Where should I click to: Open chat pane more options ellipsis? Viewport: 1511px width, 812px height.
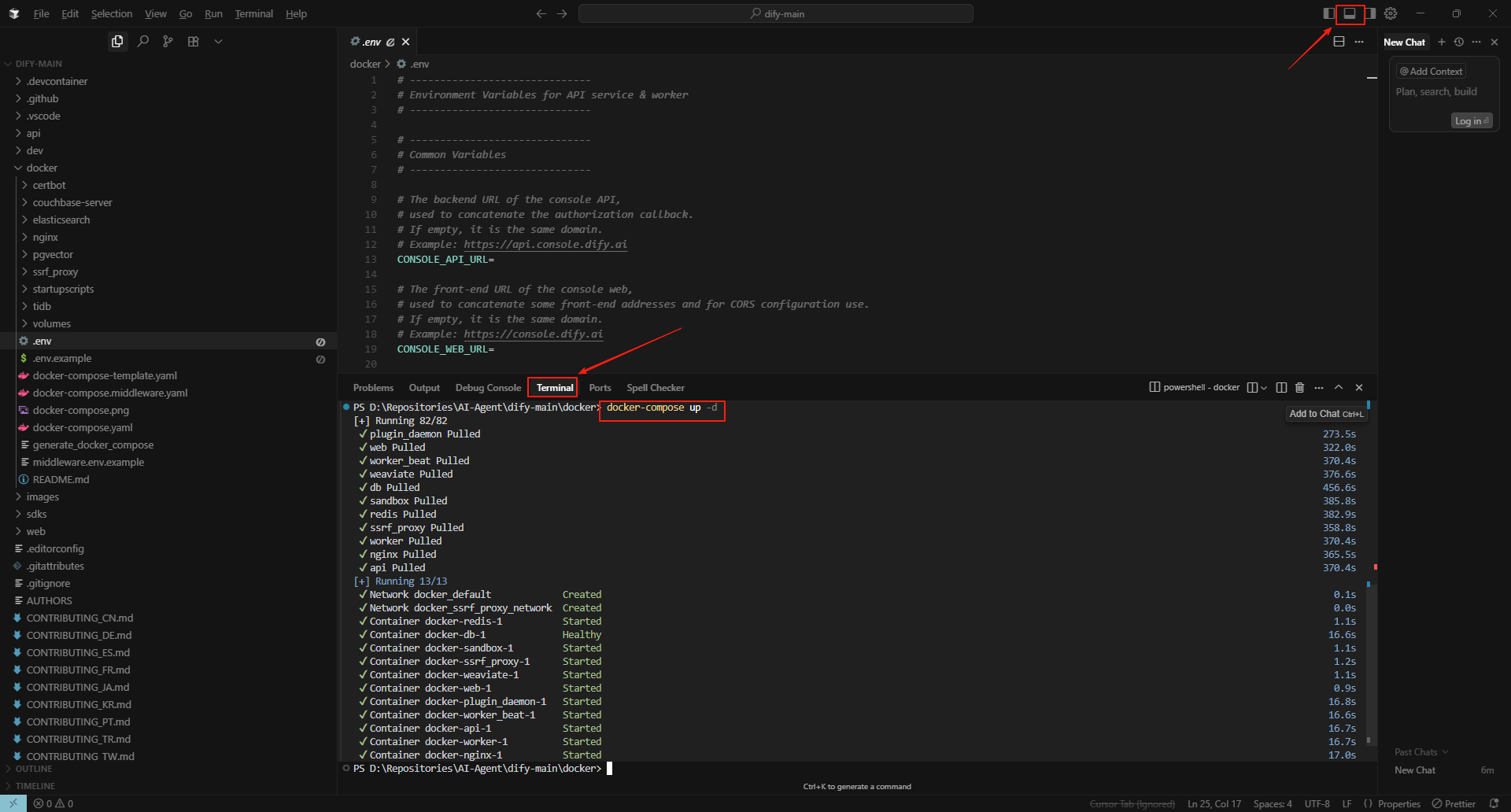[x=1476, y=42]
